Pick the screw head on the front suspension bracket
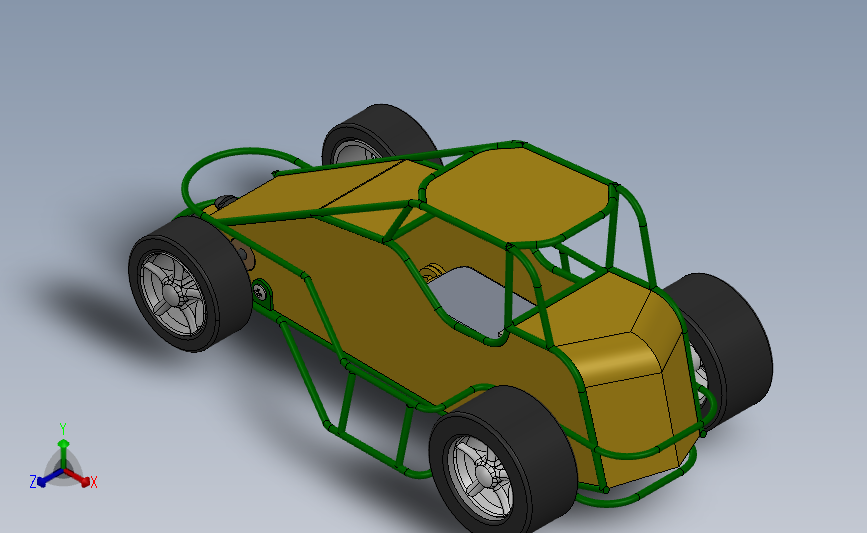Screen dimensions: 867x533 pos(260,291)
